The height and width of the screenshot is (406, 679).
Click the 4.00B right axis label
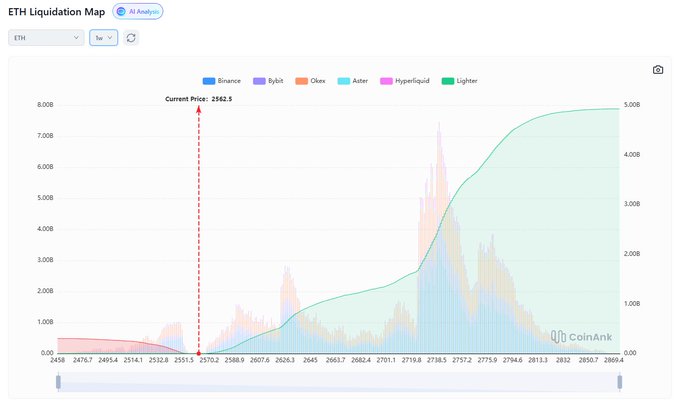632,155
